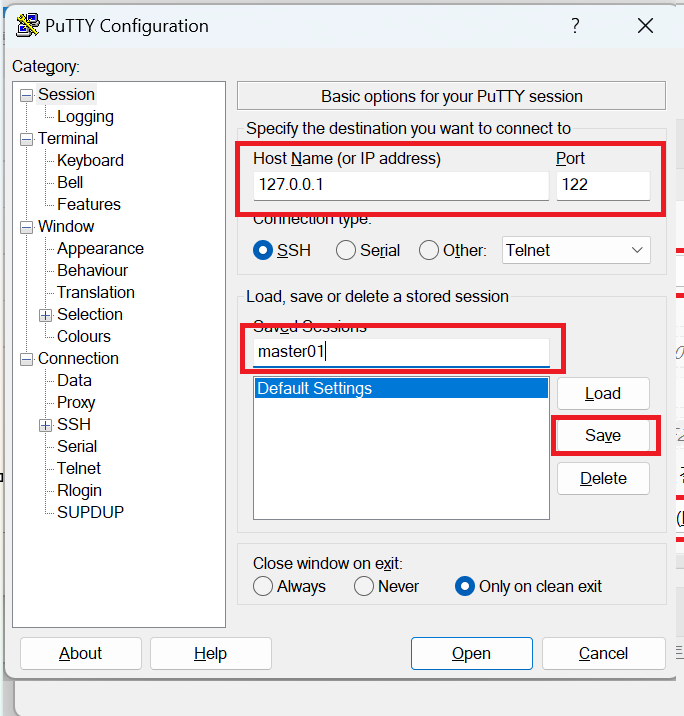The height and width of the screenshot is (716, 684).
Task: Select the Other connection type radio button
Action: coord(429,250)
